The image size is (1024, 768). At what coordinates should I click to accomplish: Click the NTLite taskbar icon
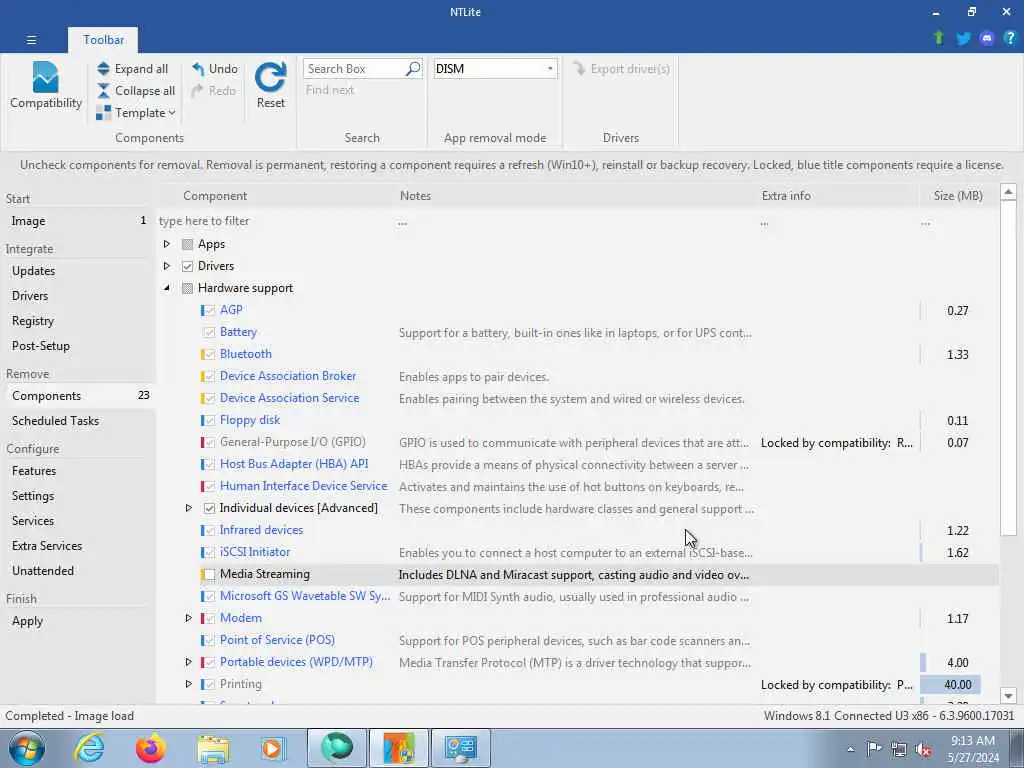click(399, 748)
